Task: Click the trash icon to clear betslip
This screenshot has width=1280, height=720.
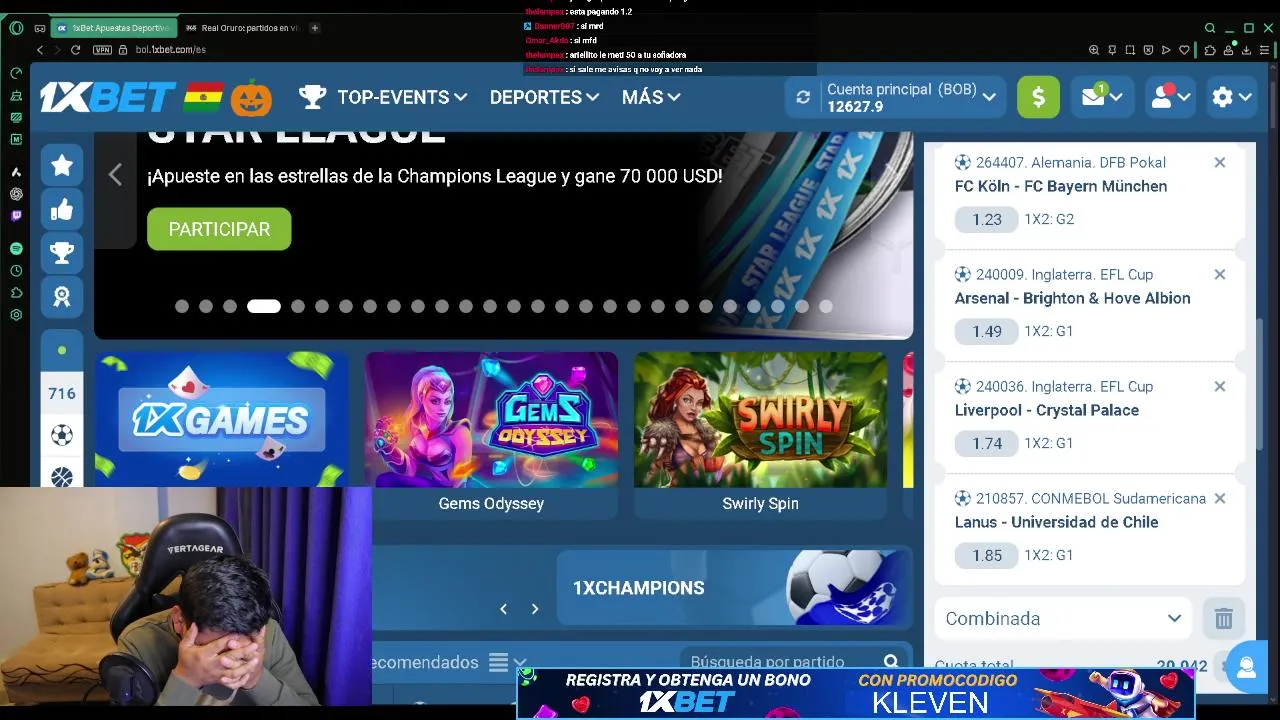Action: point(1224,618)
